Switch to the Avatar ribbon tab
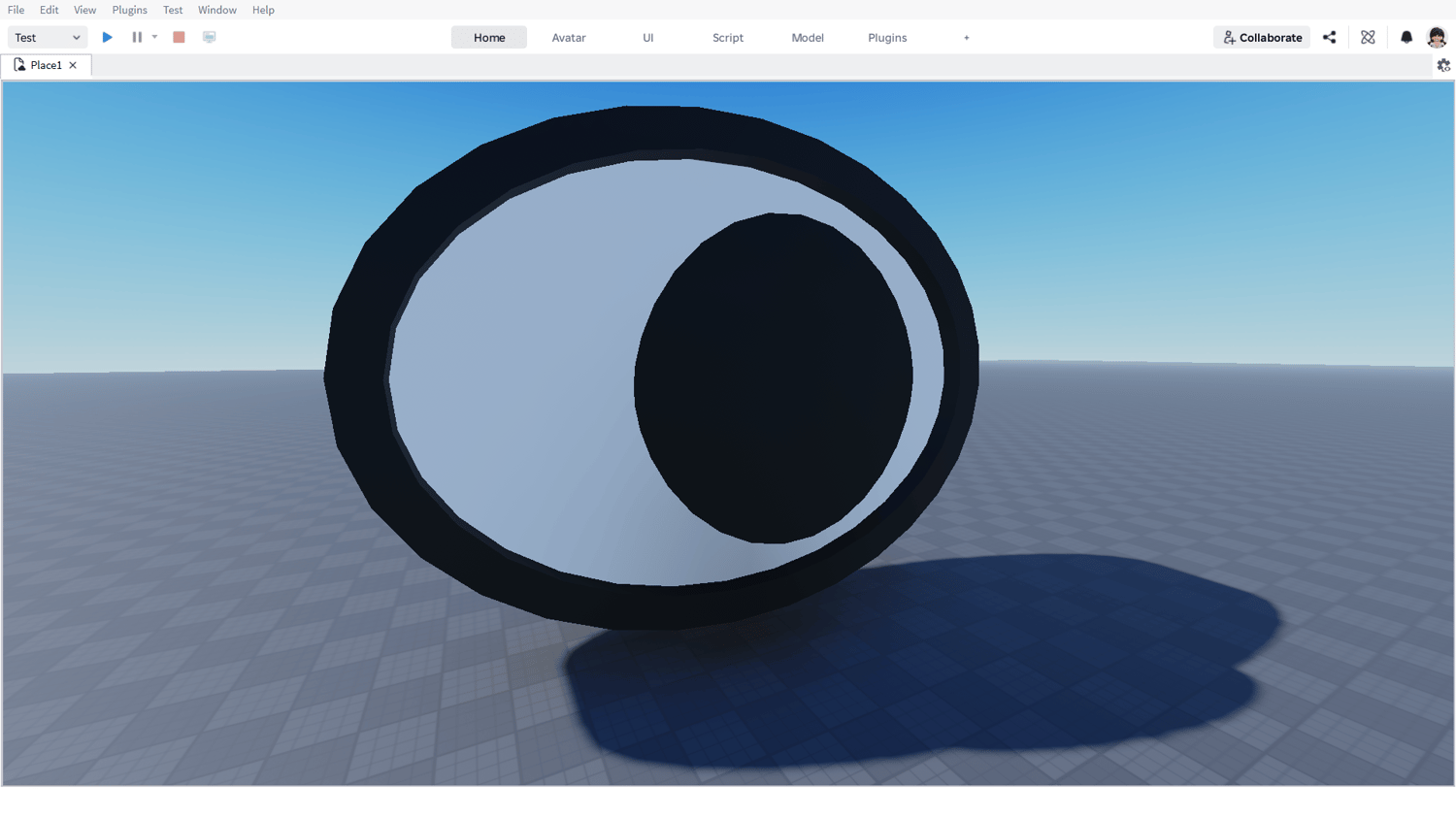 coord(569,38)
